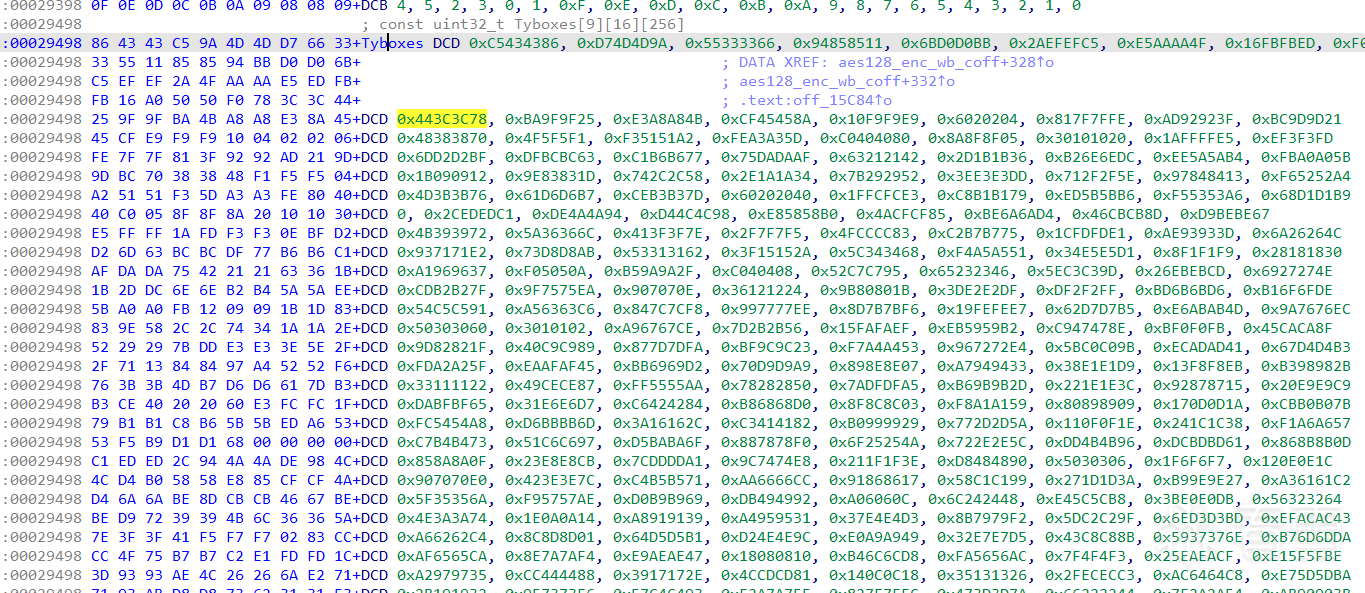Image resolution: width=1365 pixels, height=593 pixels.
Task: Click value 0xBA9F9F25
Action: point(550,120)
